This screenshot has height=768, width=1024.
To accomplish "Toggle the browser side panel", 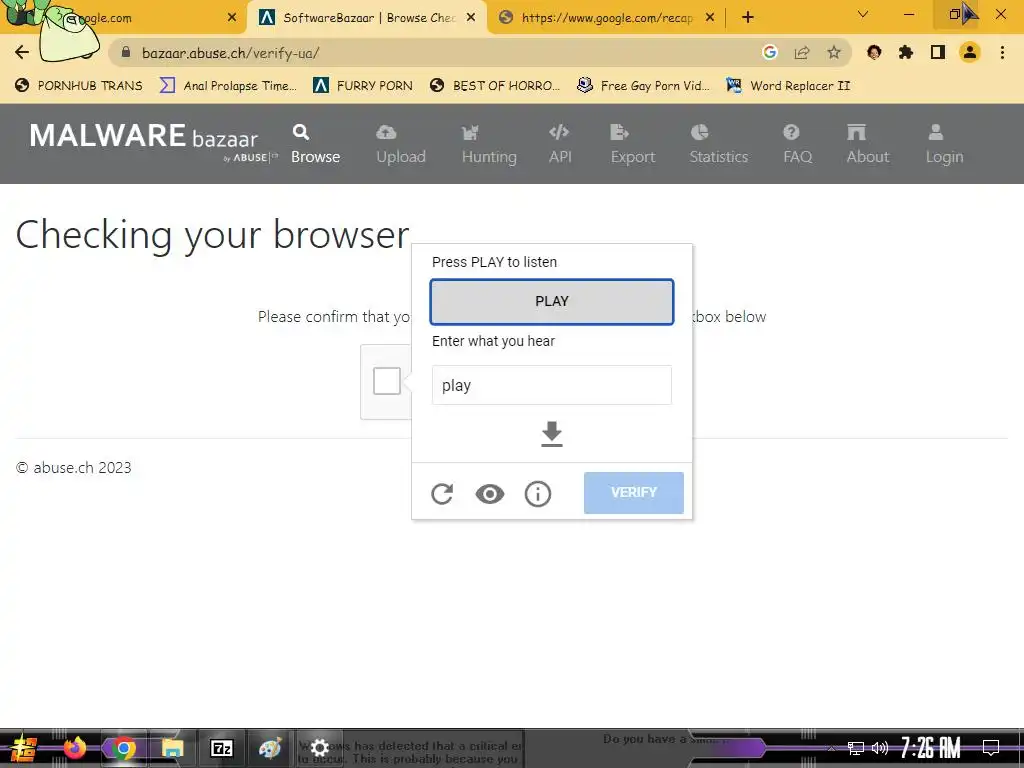I will 938,52.
